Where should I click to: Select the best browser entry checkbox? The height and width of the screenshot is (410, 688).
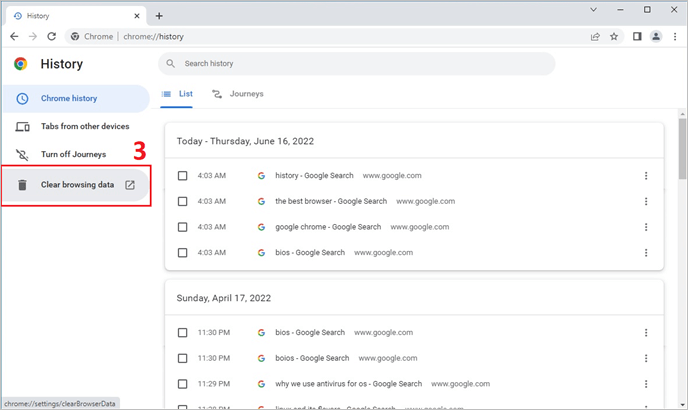182,201
